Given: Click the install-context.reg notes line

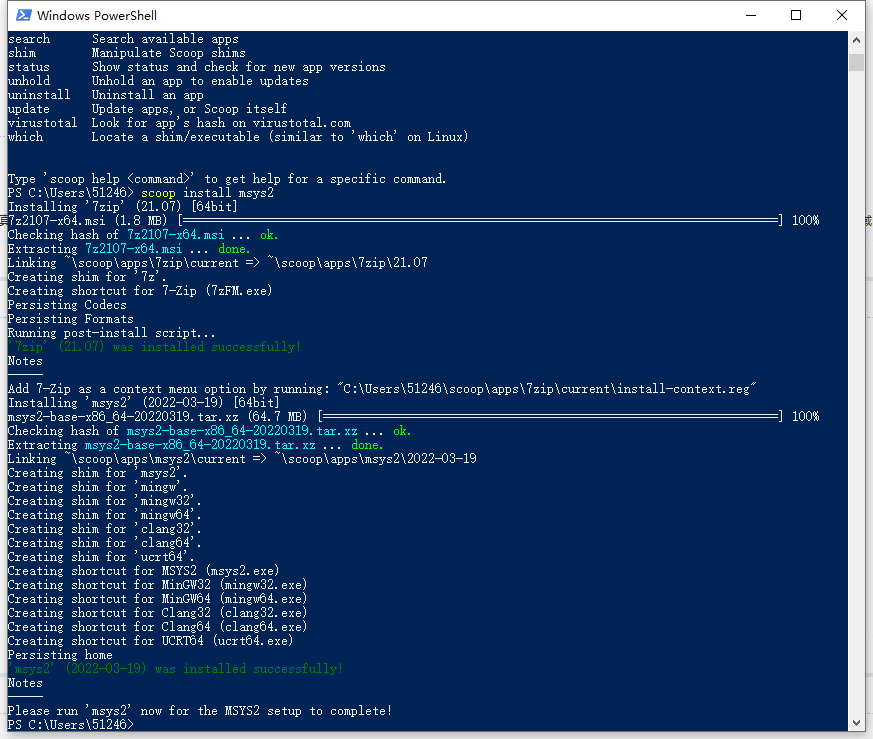Looking at the screenshot, I should [x=382, y=389].
